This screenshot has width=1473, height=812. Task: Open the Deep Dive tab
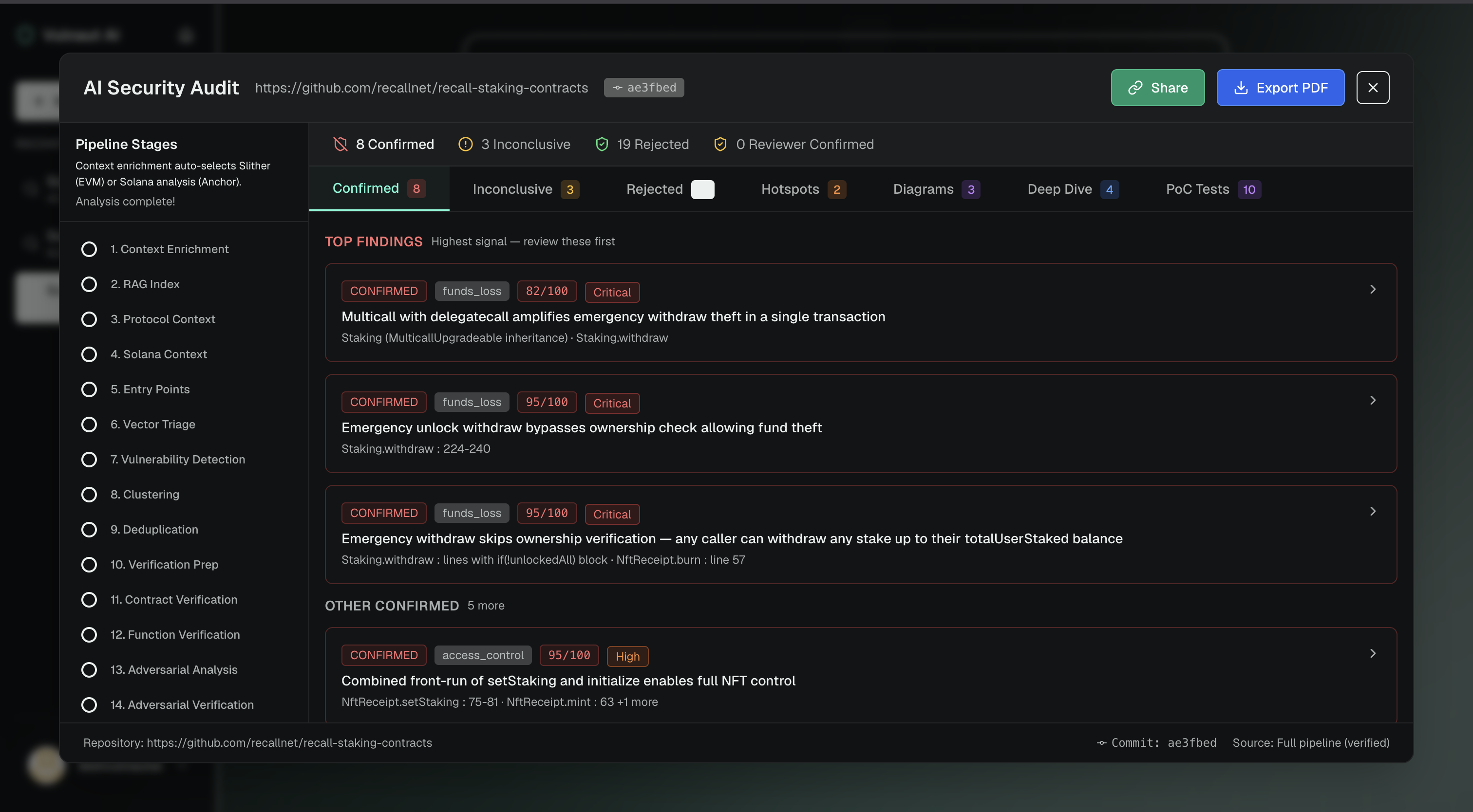pyautogui.click(x=1073, y=189)
